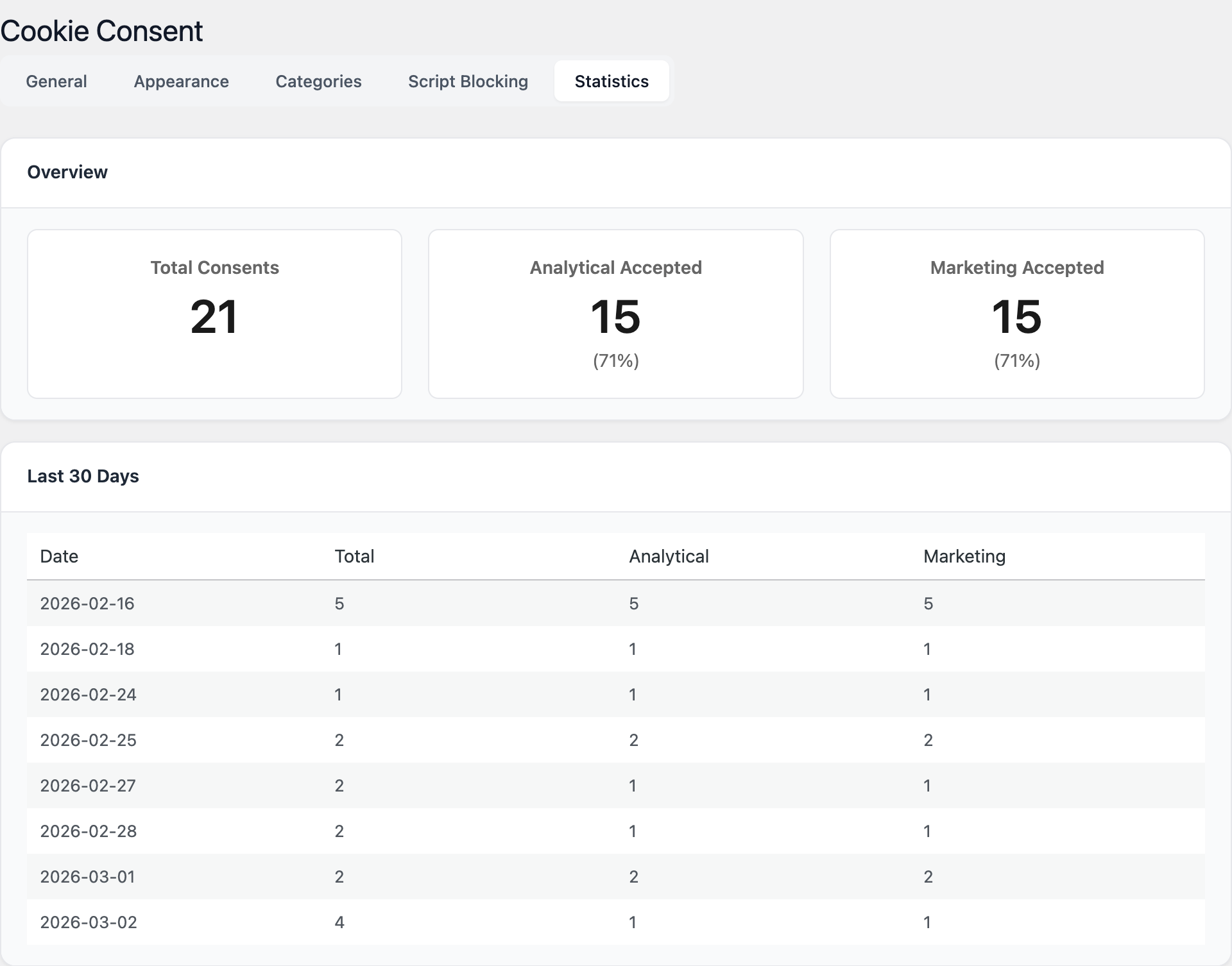Viewport: 1232px width, 966px height.
Task: Open the General tab
Action: 56,81
